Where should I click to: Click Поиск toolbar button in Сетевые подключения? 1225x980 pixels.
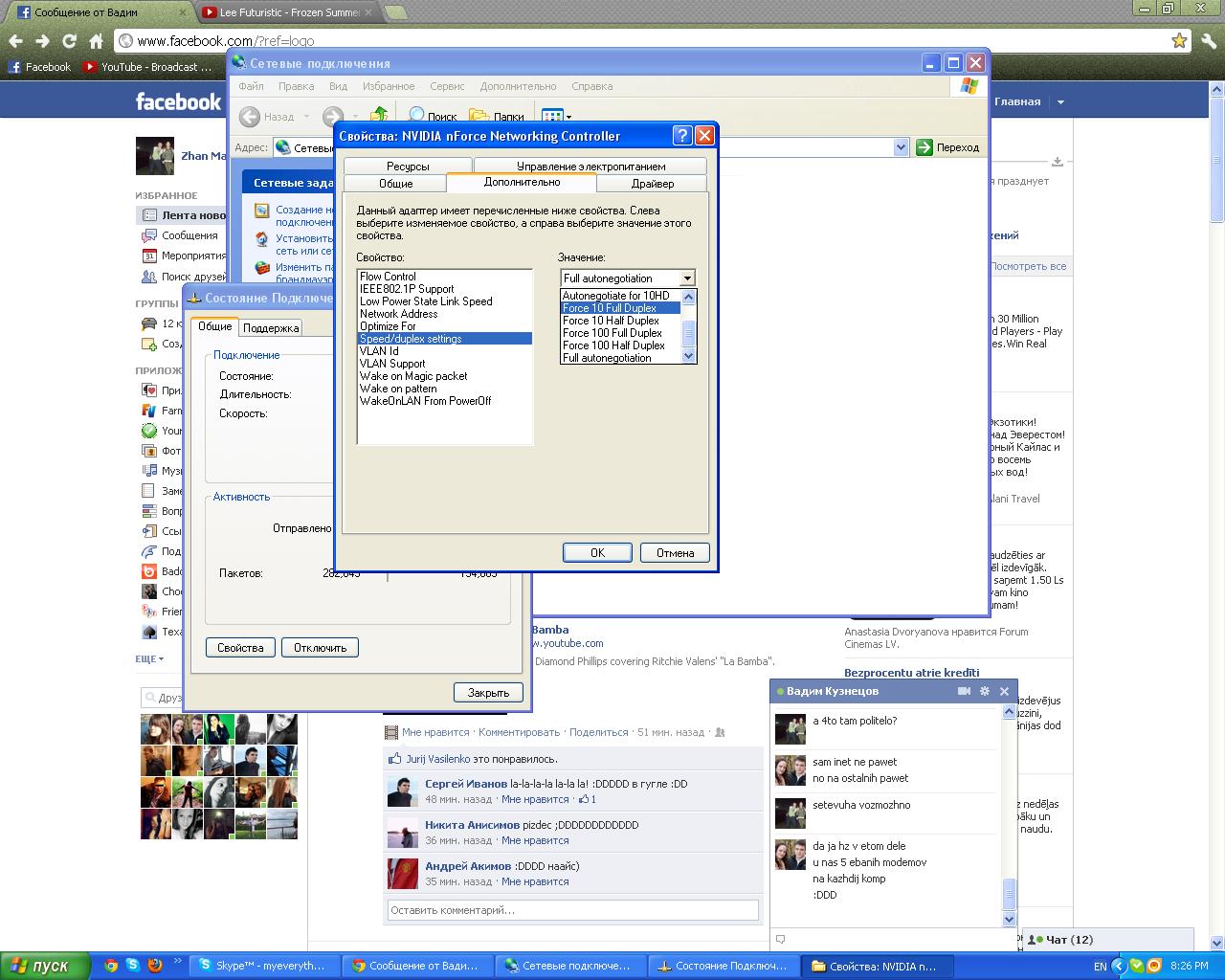click(x=433, y=117)
